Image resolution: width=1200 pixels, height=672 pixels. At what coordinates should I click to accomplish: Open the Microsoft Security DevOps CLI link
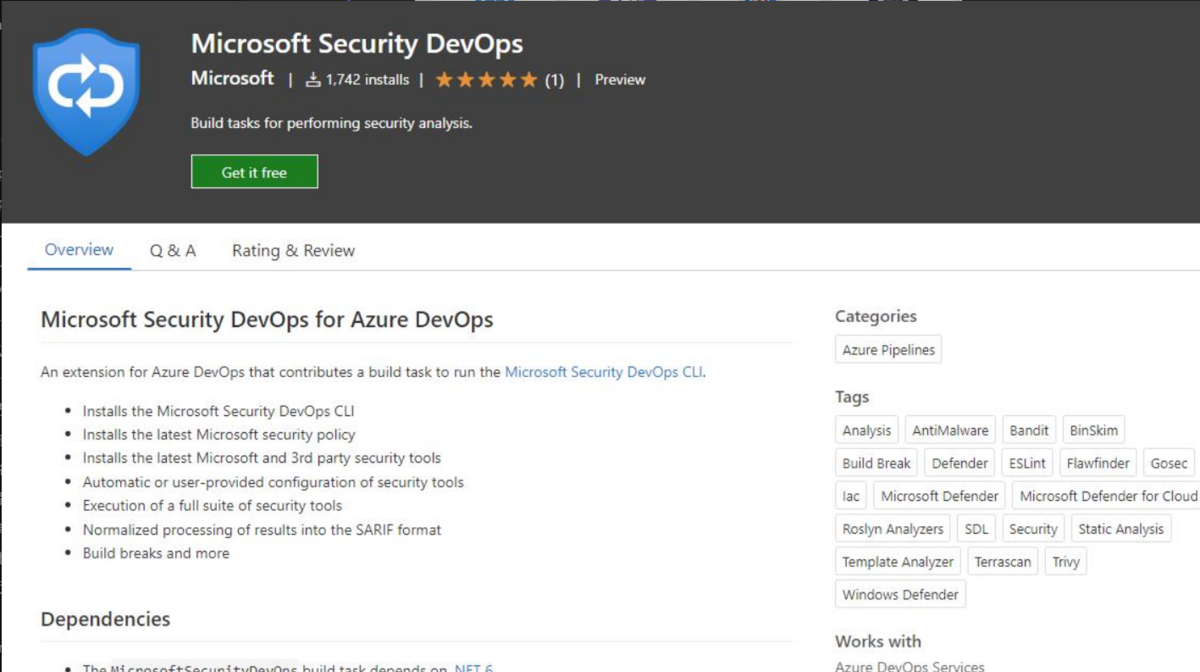click(x=604, y=371)
